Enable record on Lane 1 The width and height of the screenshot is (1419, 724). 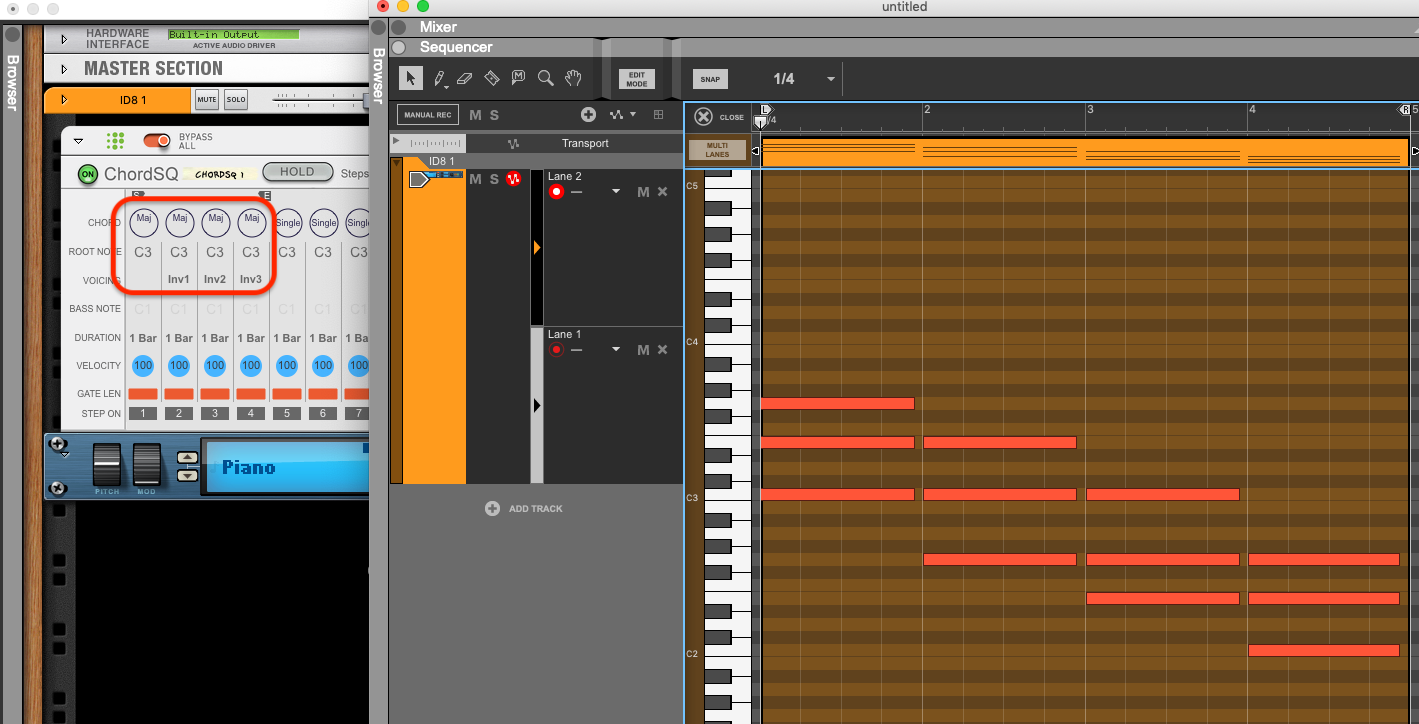(x=557, y=349)
